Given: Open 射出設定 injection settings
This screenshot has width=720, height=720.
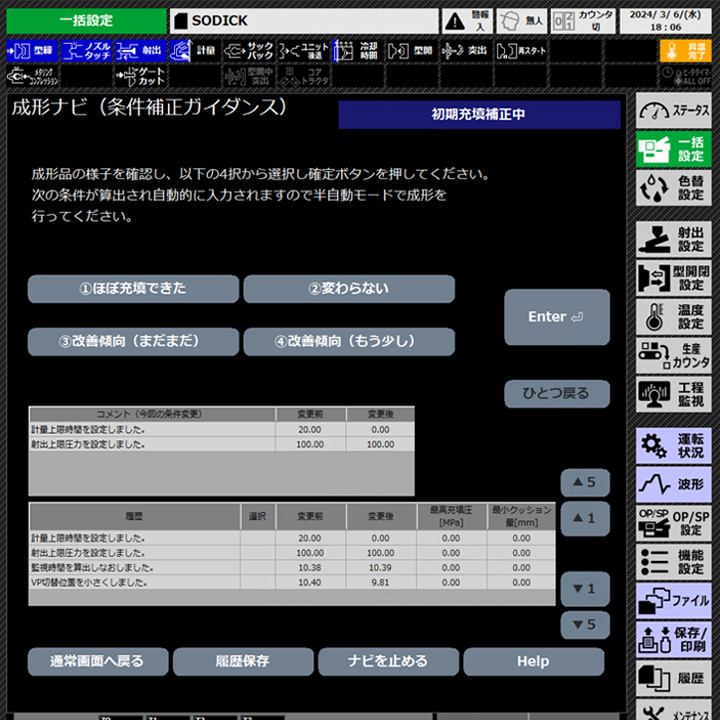Looking at the screenshot, I should [x=673, y=239].
